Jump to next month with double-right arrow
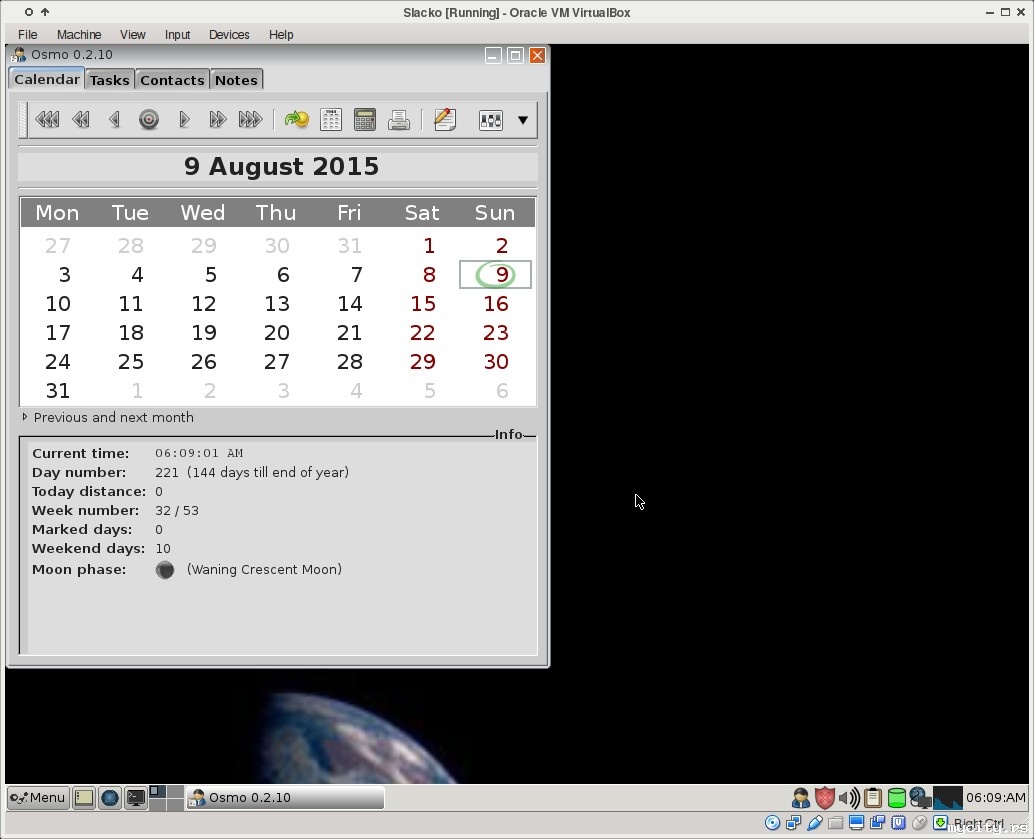 pos(217,119)
